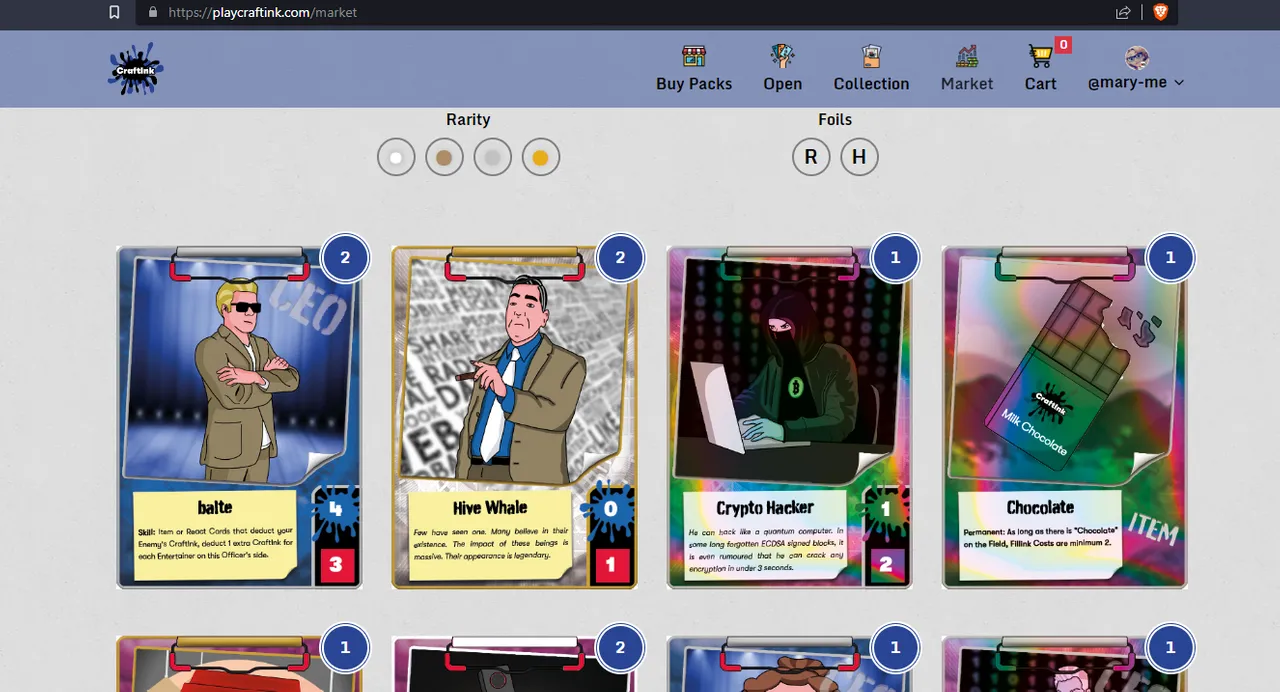1280x692 pixels.
Task: Open the Crypto Hacker card
Action: (x=789, y=417)
